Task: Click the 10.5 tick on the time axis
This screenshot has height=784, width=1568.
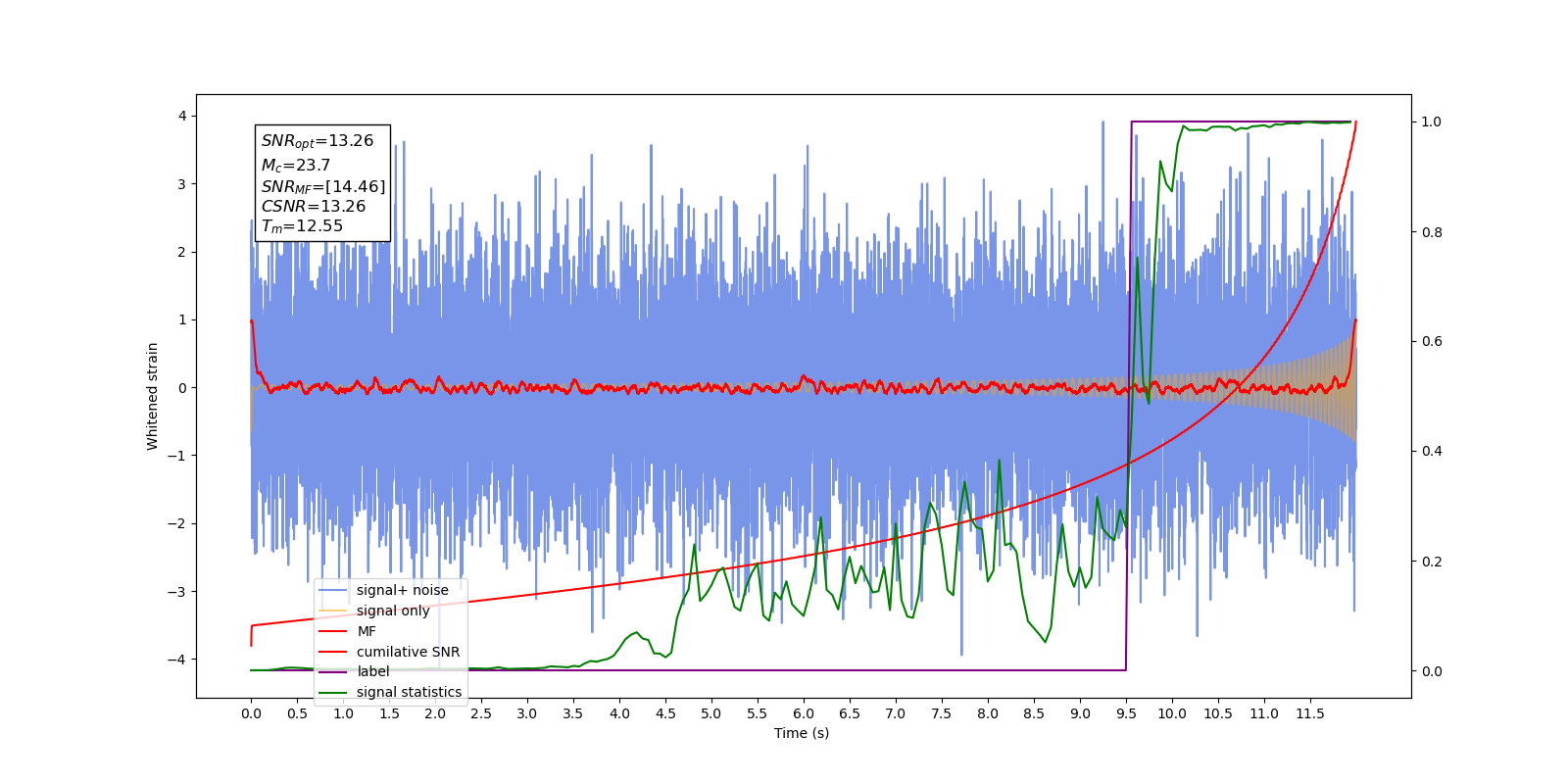Action: (x=1218, y=713)
